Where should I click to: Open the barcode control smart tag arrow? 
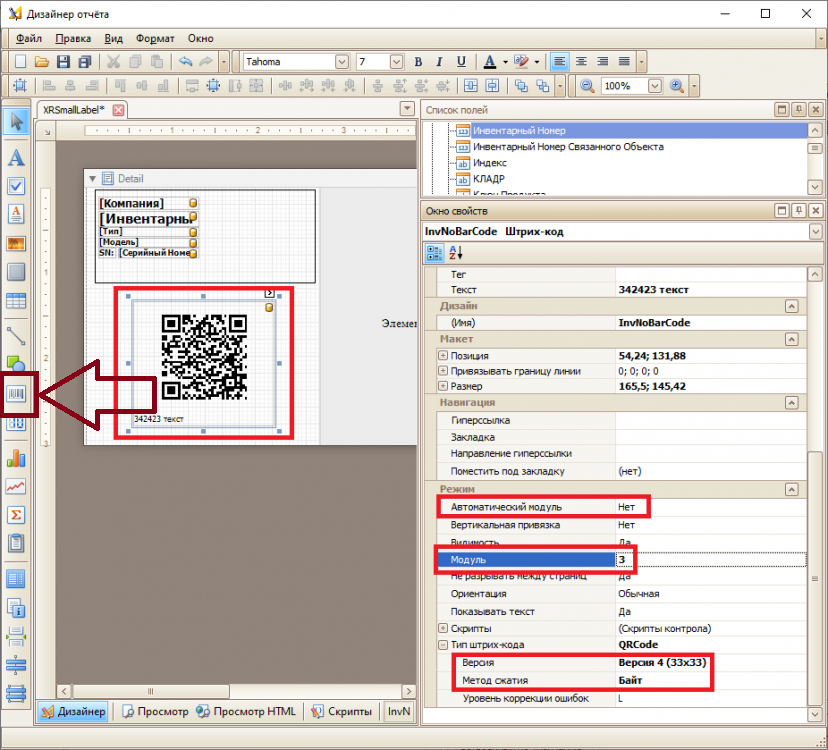pyautogui.click(x=269, y=293)
